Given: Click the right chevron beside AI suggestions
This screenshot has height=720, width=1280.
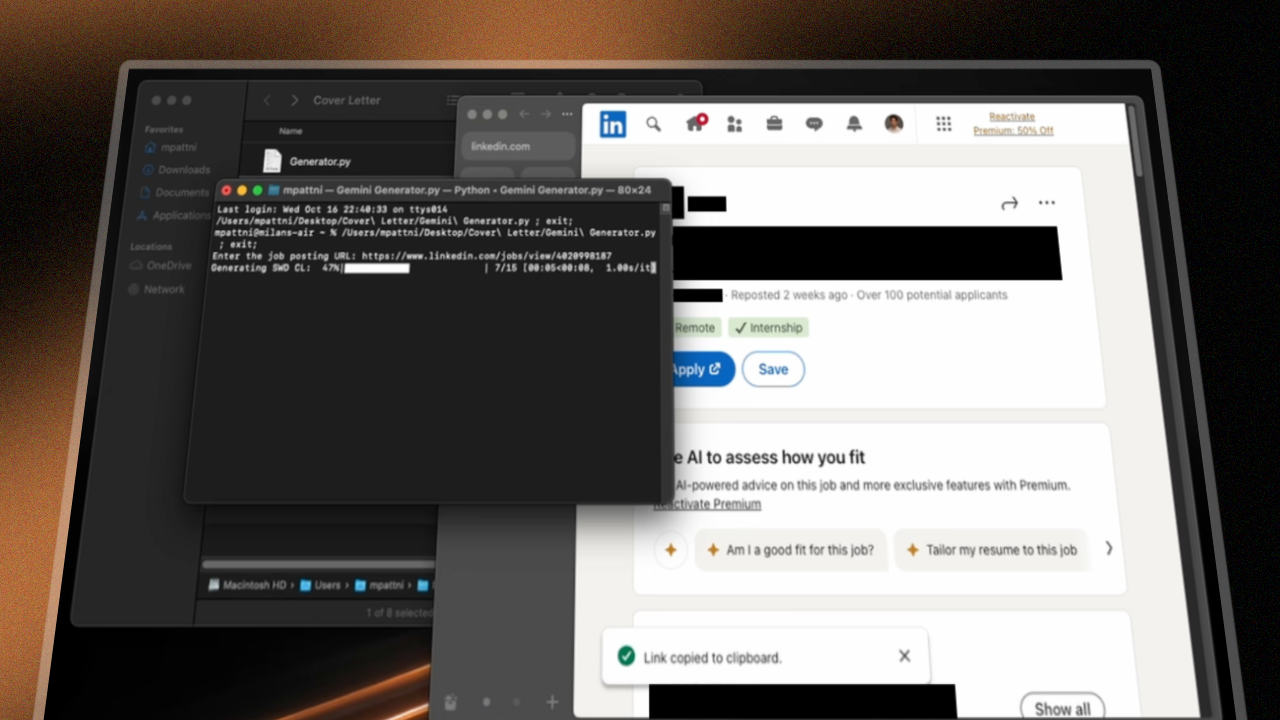Looking at the screenshot, I should tap(1108, 548).
